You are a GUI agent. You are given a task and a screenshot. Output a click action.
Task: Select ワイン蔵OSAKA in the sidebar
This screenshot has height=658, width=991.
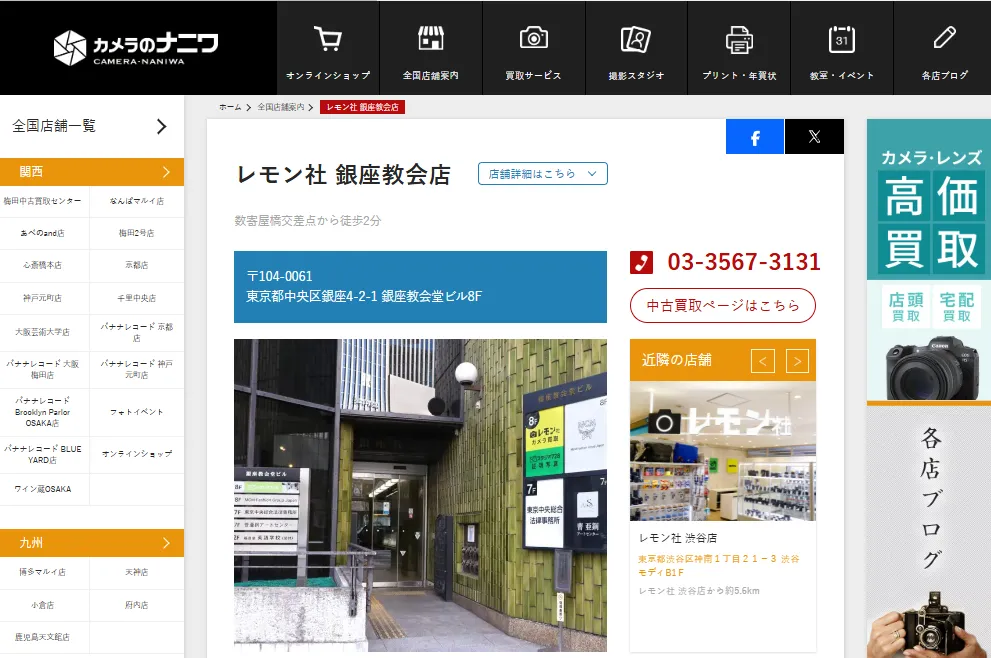[x=42, y=489]
